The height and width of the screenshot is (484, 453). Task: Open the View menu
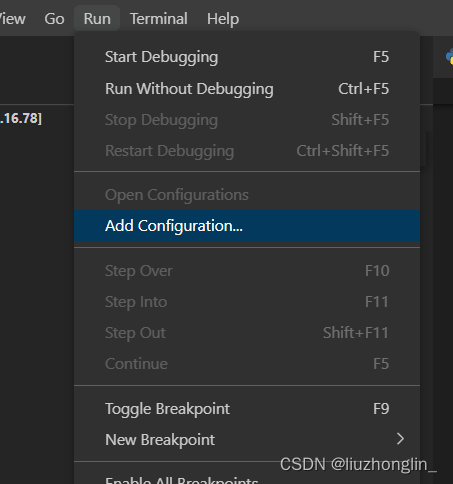(12, 19)
